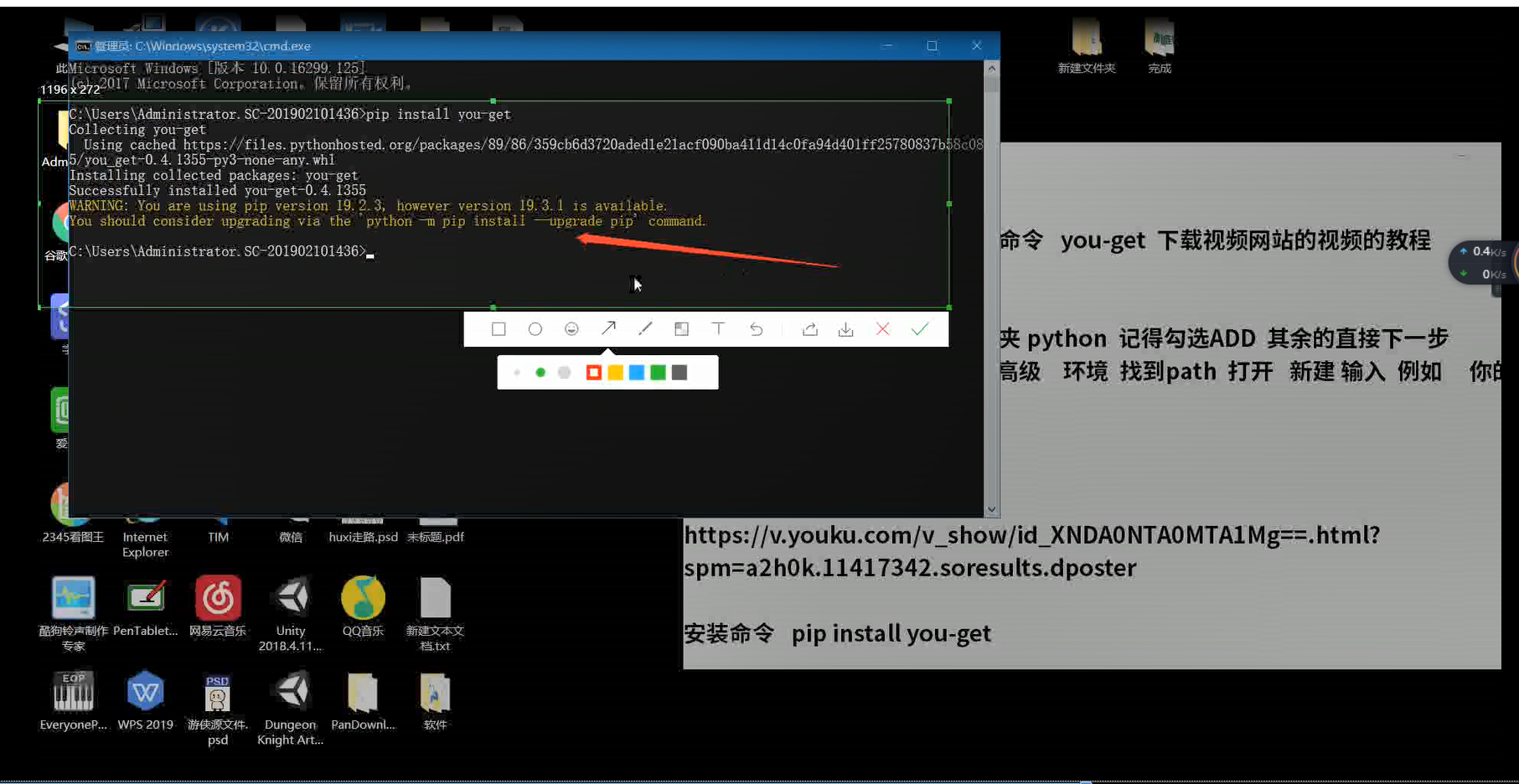The width and height of the screenshot is (1519, 784).
Task: Click the document heading about you-get tutorial
Action: pos(1215,240)
